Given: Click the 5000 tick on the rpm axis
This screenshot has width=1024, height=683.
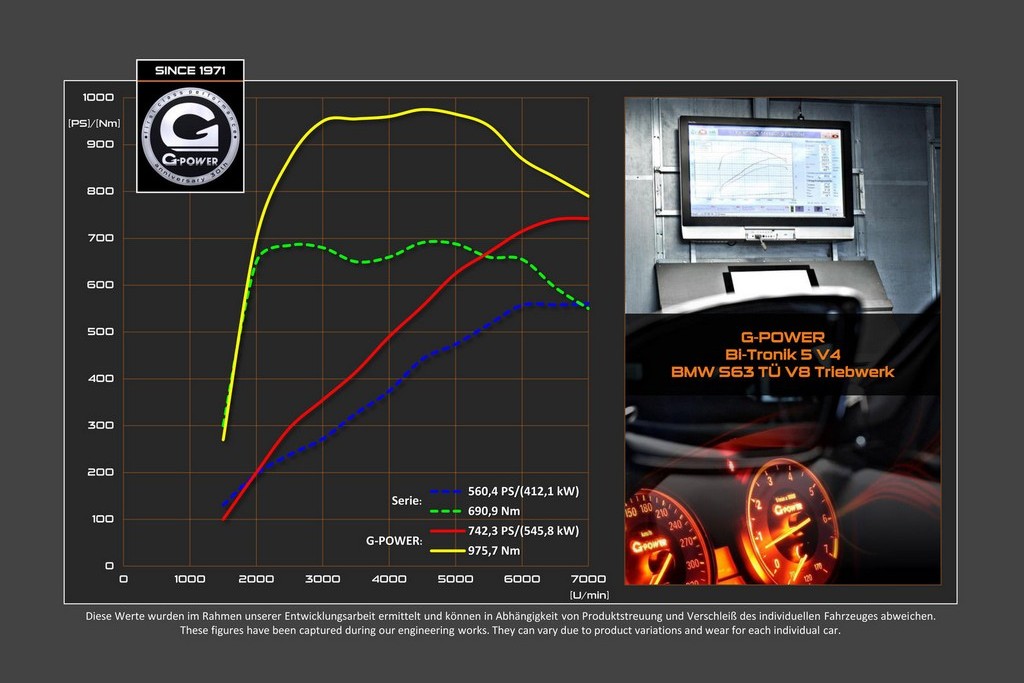Looking at the screenshot, I should pyautogui.click(x=456, y=579).
